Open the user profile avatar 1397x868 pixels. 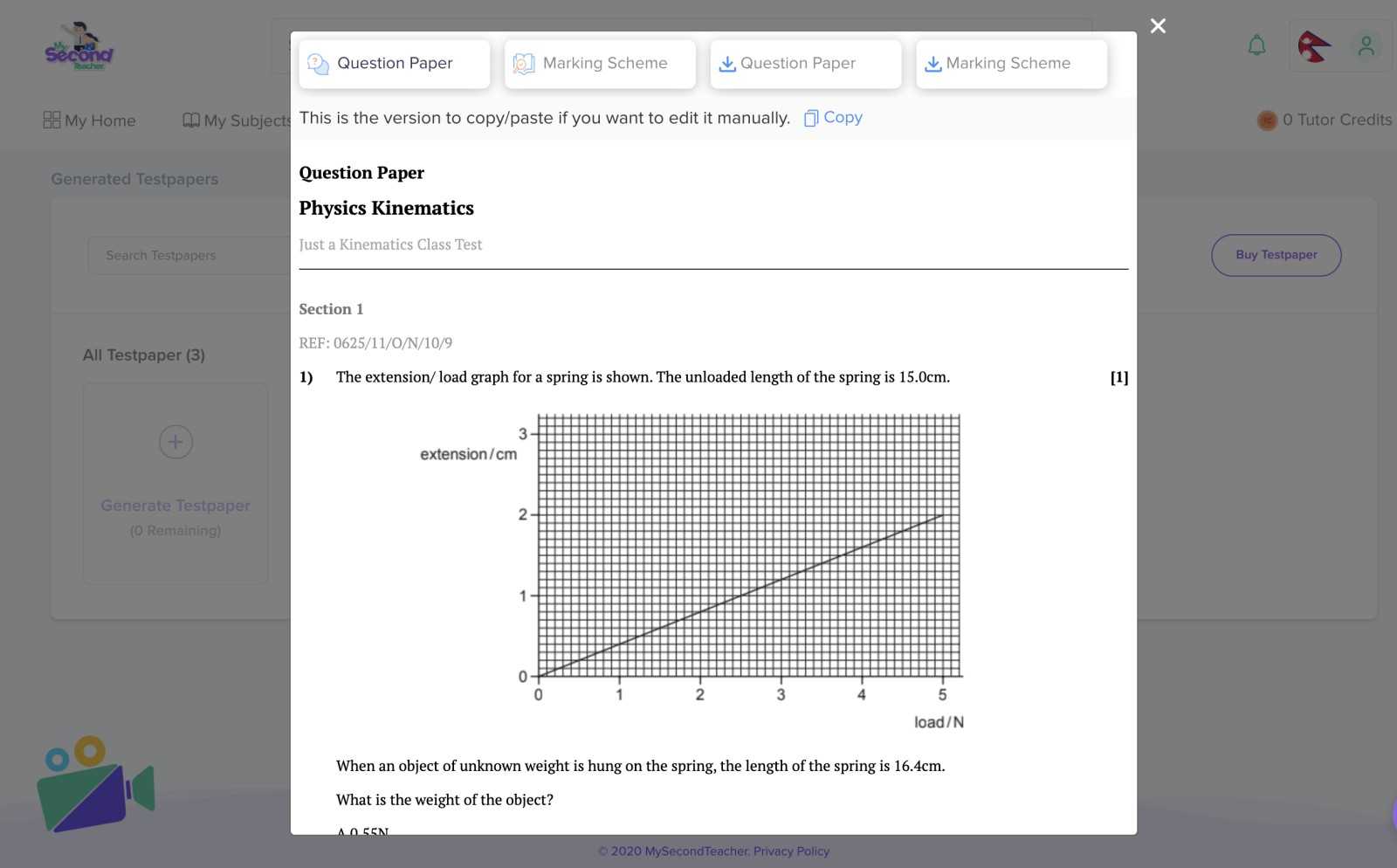[x=1366, y=45]
